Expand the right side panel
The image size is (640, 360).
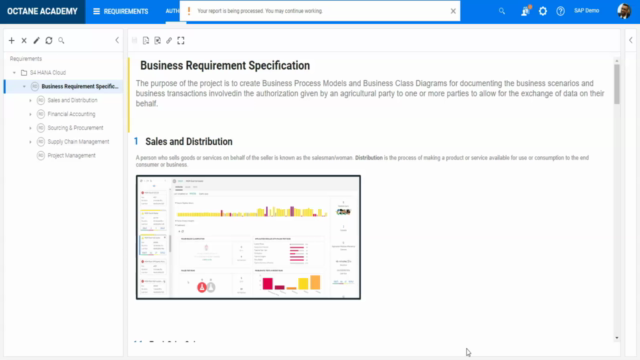pyautogui.click(x=631, y=40)
